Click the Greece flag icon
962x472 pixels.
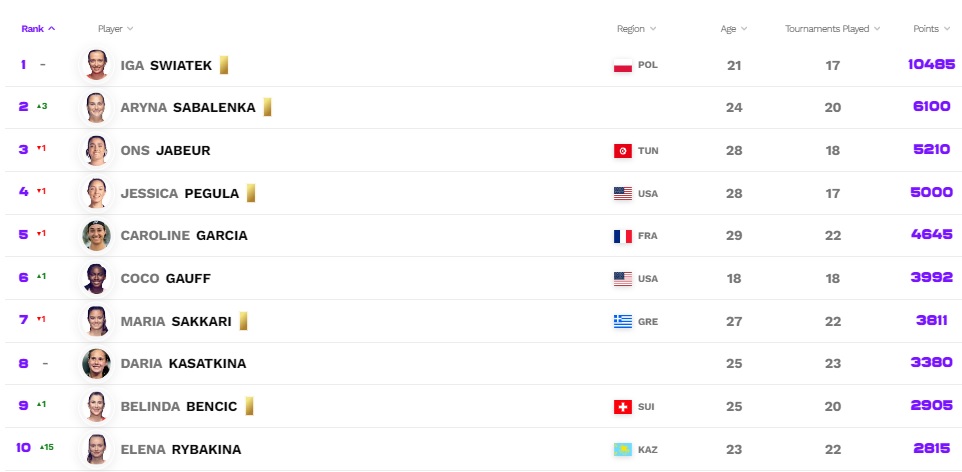click(622, 321)
